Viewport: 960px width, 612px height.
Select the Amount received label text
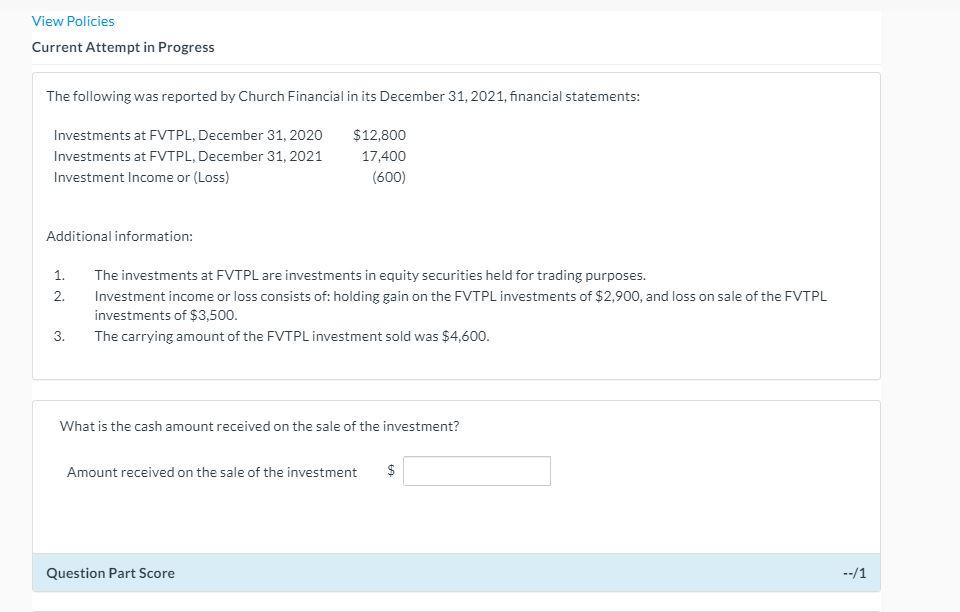[x=211, y=471]
